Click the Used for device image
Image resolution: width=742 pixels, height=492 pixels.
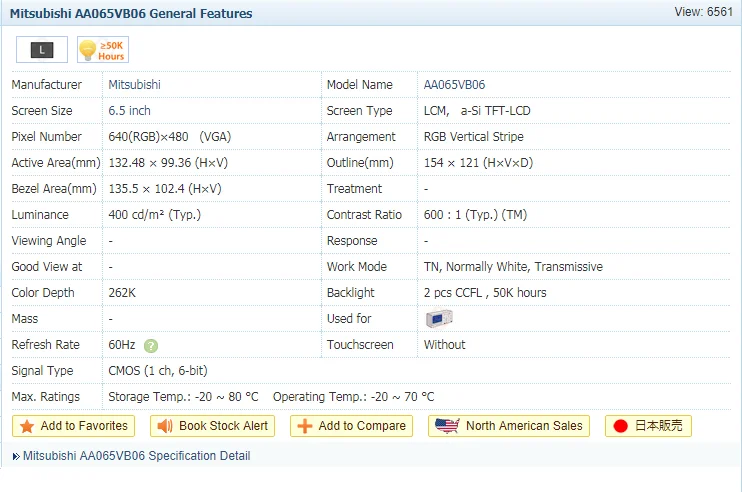[x=439, y=318]
